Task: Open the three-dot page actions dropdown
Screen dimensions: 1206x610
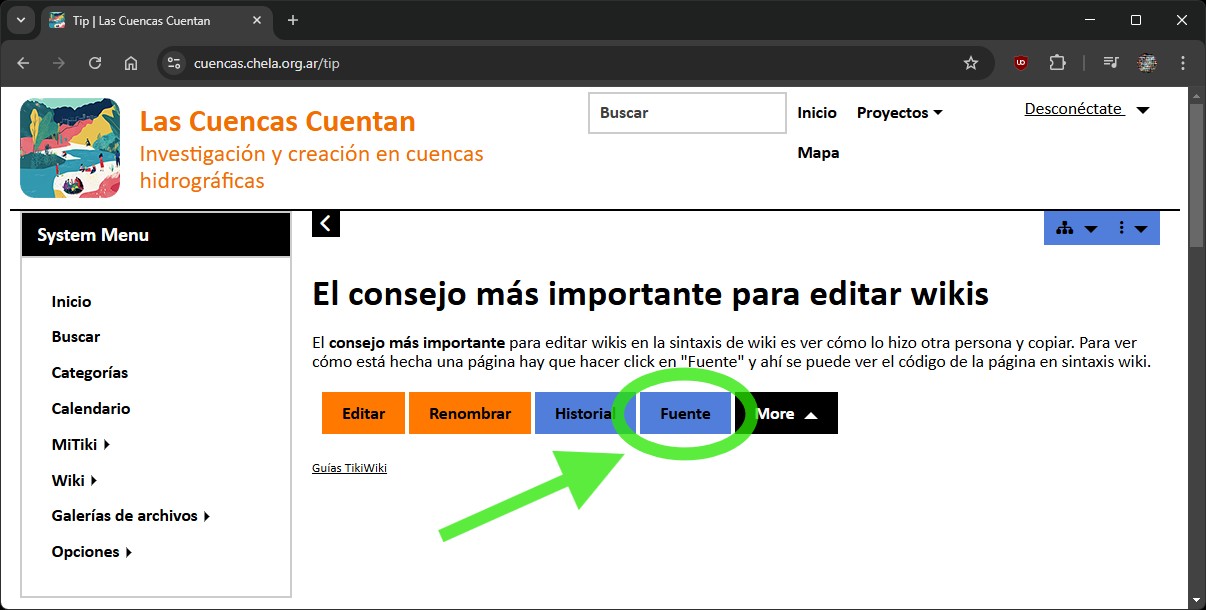Action: [x=1132, y=229]
